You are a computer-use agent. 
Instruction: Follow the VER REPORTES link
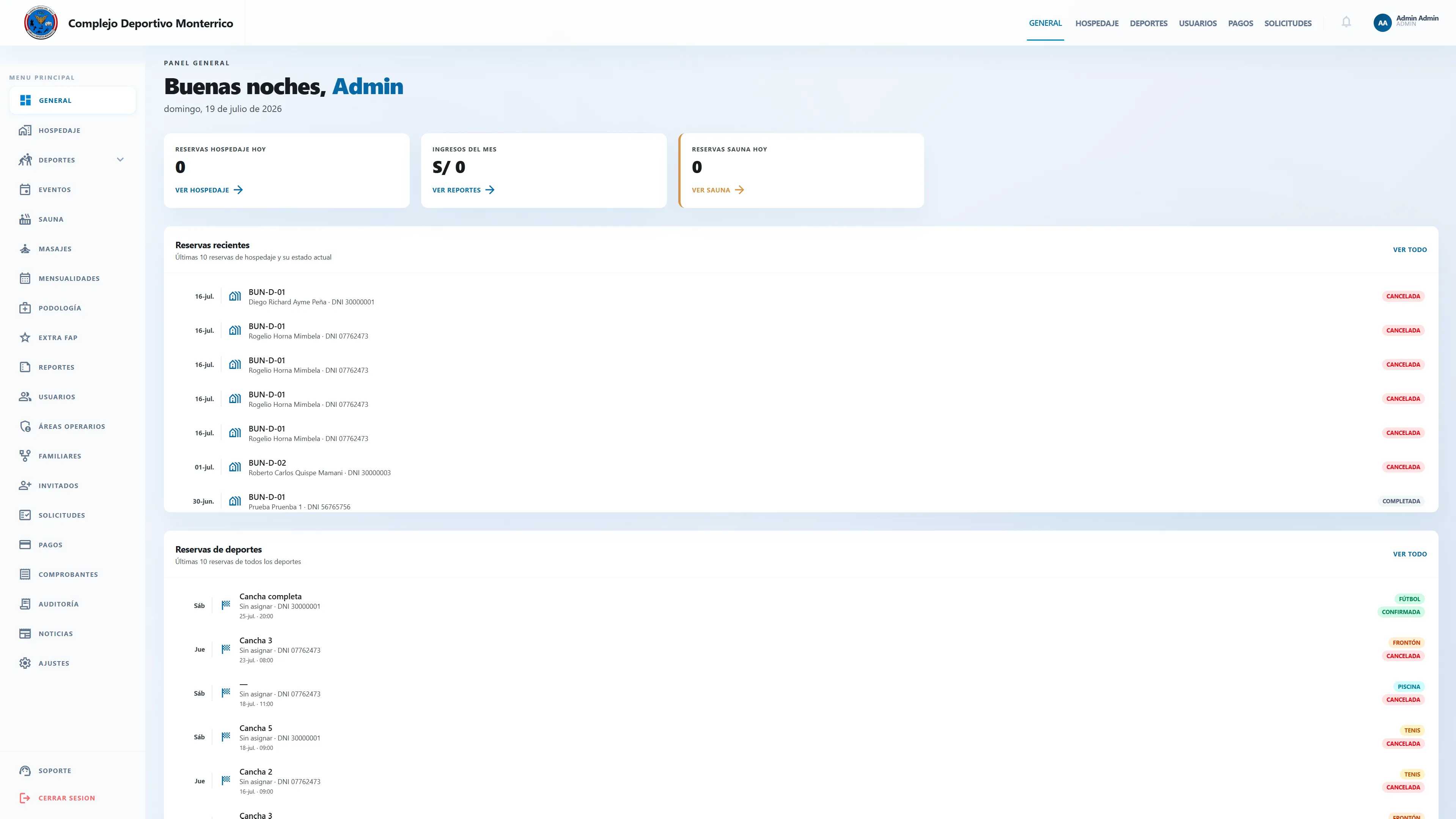464,190
